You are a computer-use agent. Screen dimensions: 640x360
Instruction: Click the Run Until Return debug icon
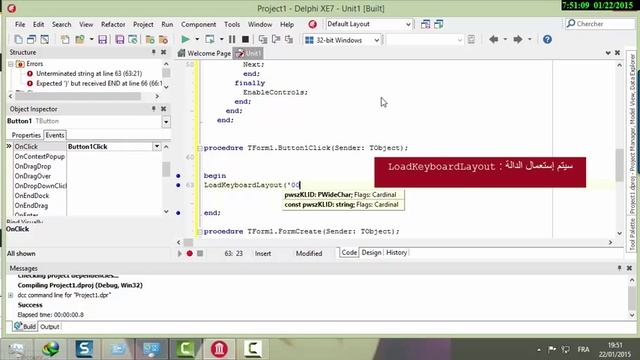tap(289, 40)
